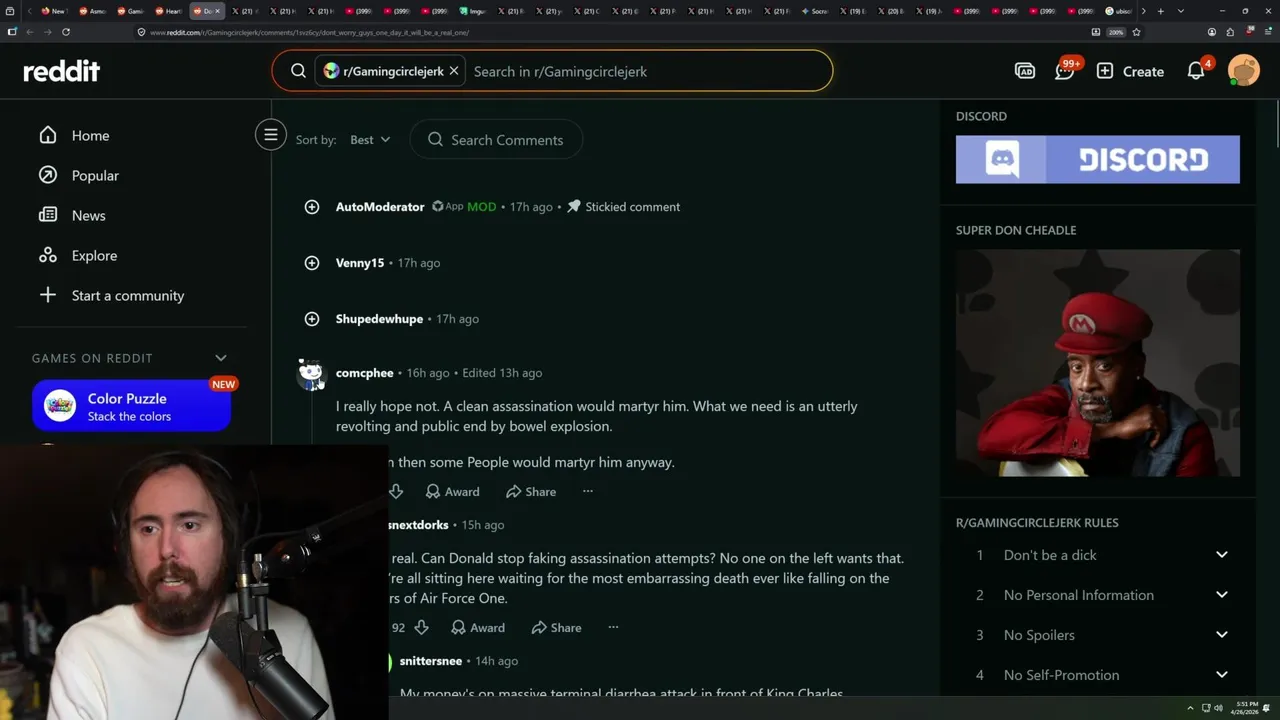
Task: Collapse the left navigation with hamburger button
Action: 271,134
